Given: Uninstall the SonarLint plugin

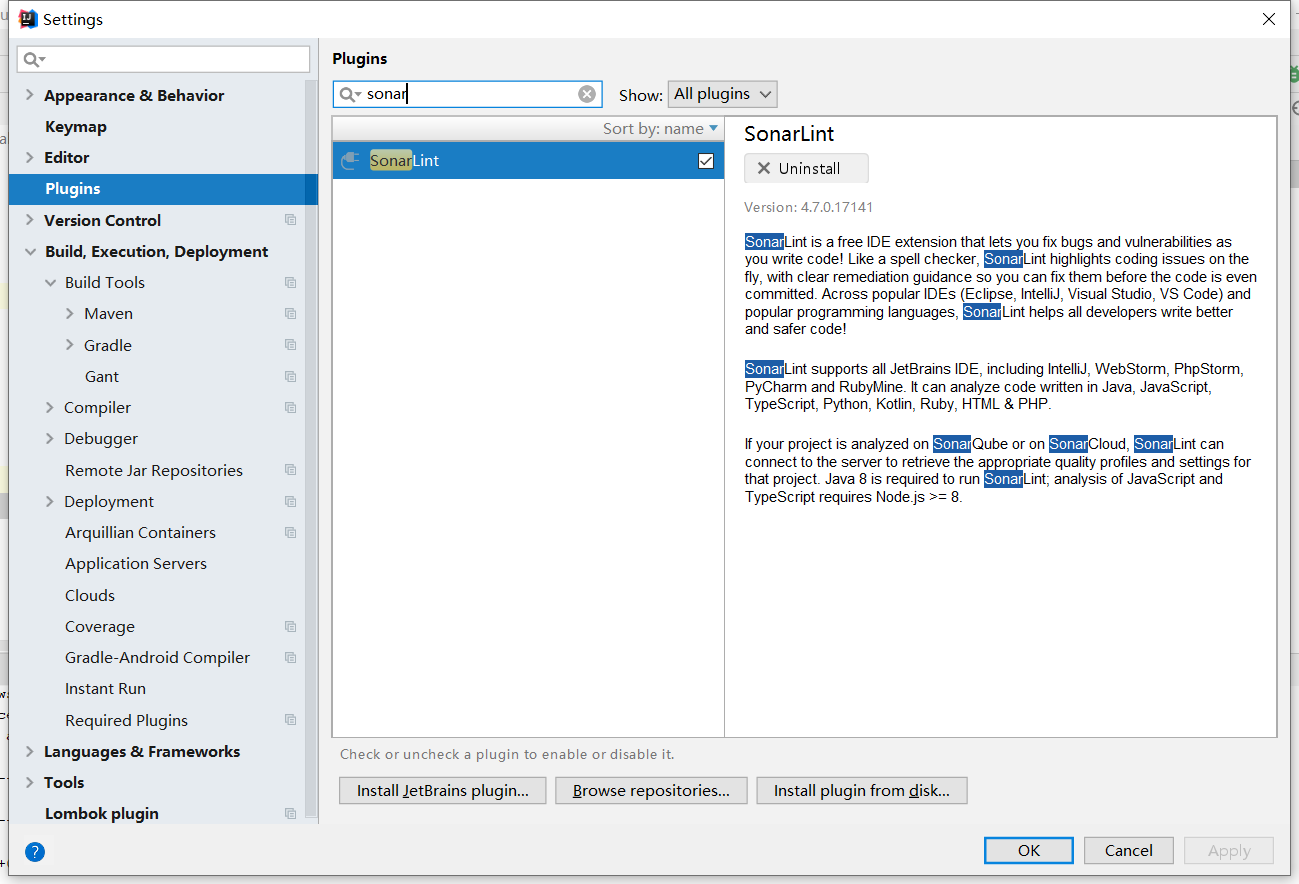Looking at the screenshot, I should [x=806, y=168].
